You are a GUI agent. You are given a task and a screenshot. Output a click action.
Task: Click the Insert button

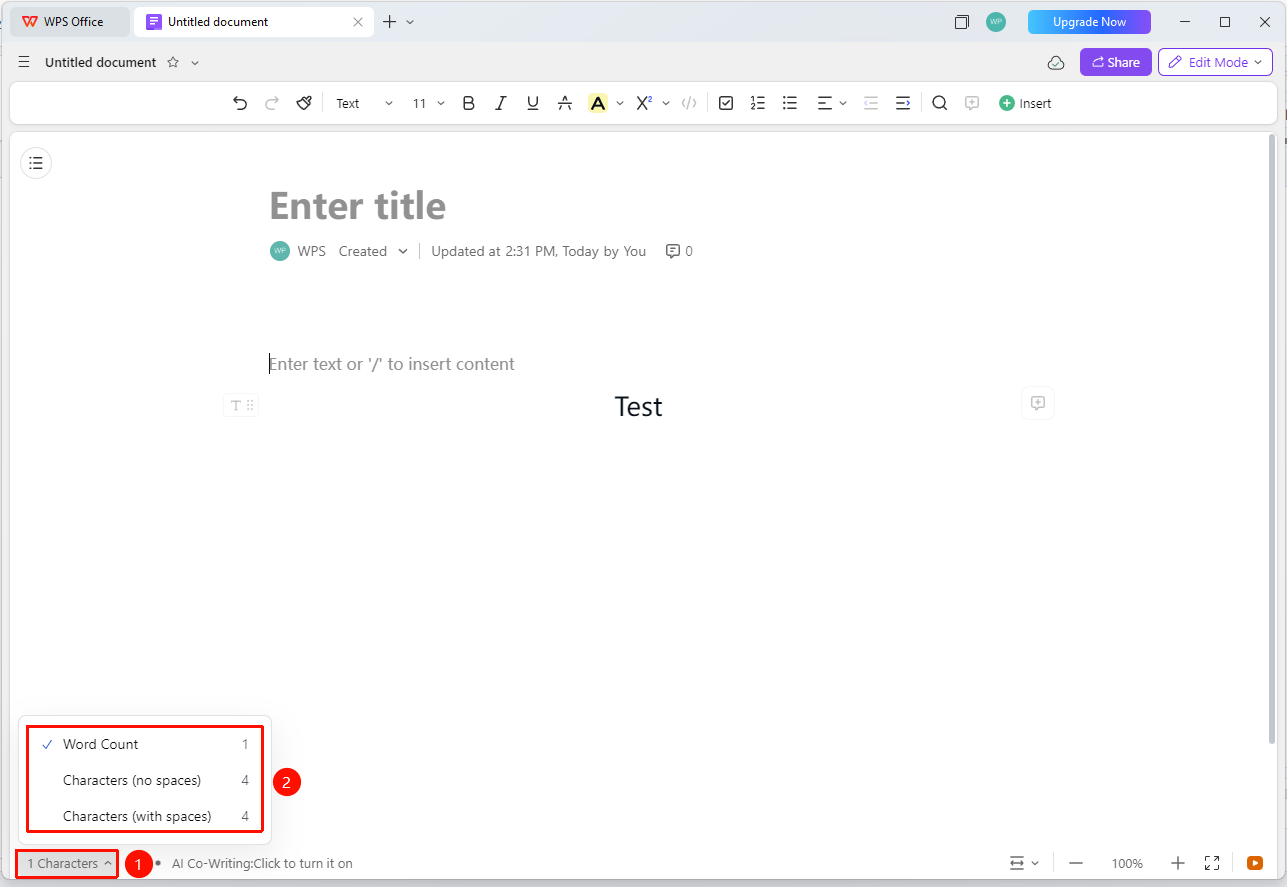(1026, 103)
